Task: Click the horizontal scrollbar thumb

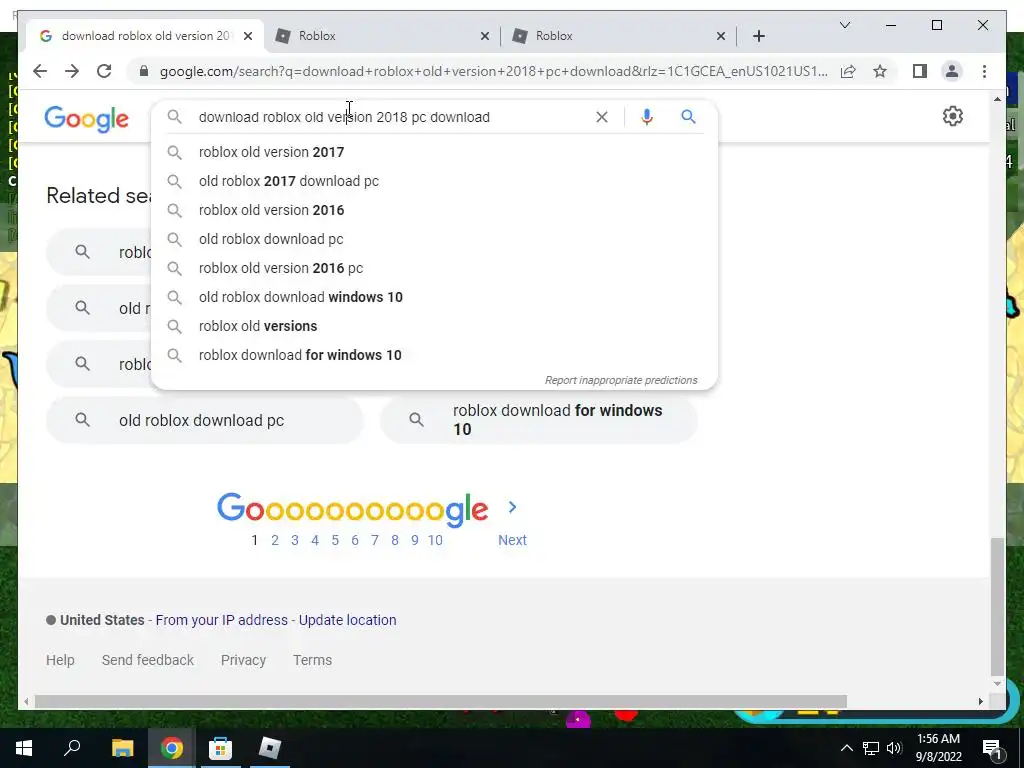Action: pos(441,701)
